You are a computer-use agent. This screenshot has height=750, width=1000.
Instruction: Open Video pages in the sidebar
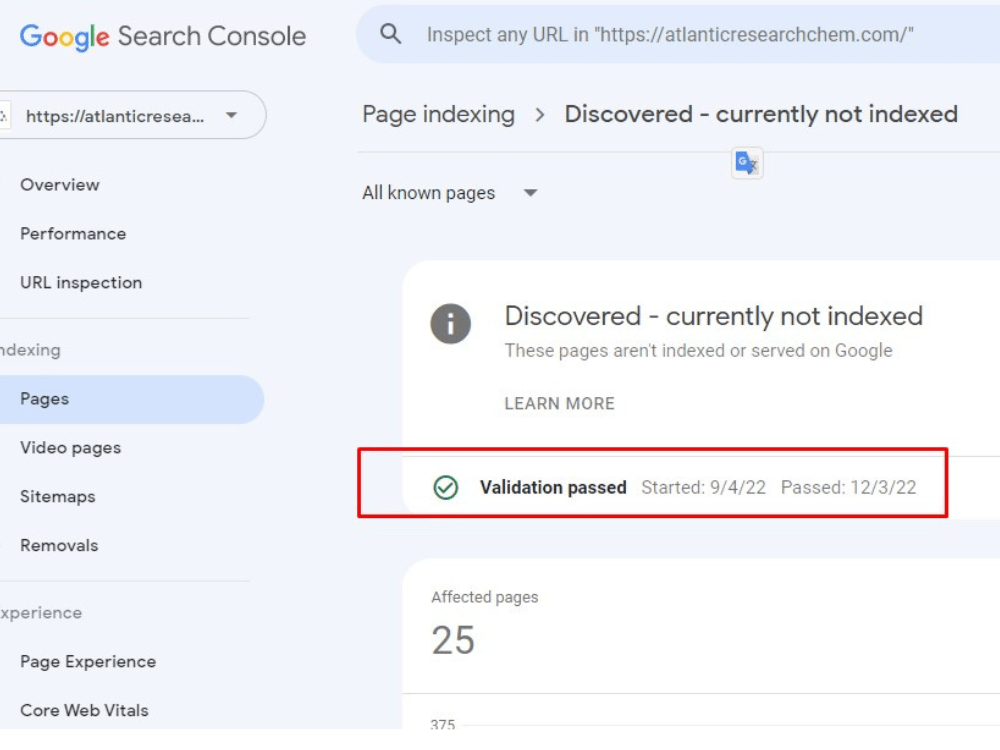(x=71, y=448)
